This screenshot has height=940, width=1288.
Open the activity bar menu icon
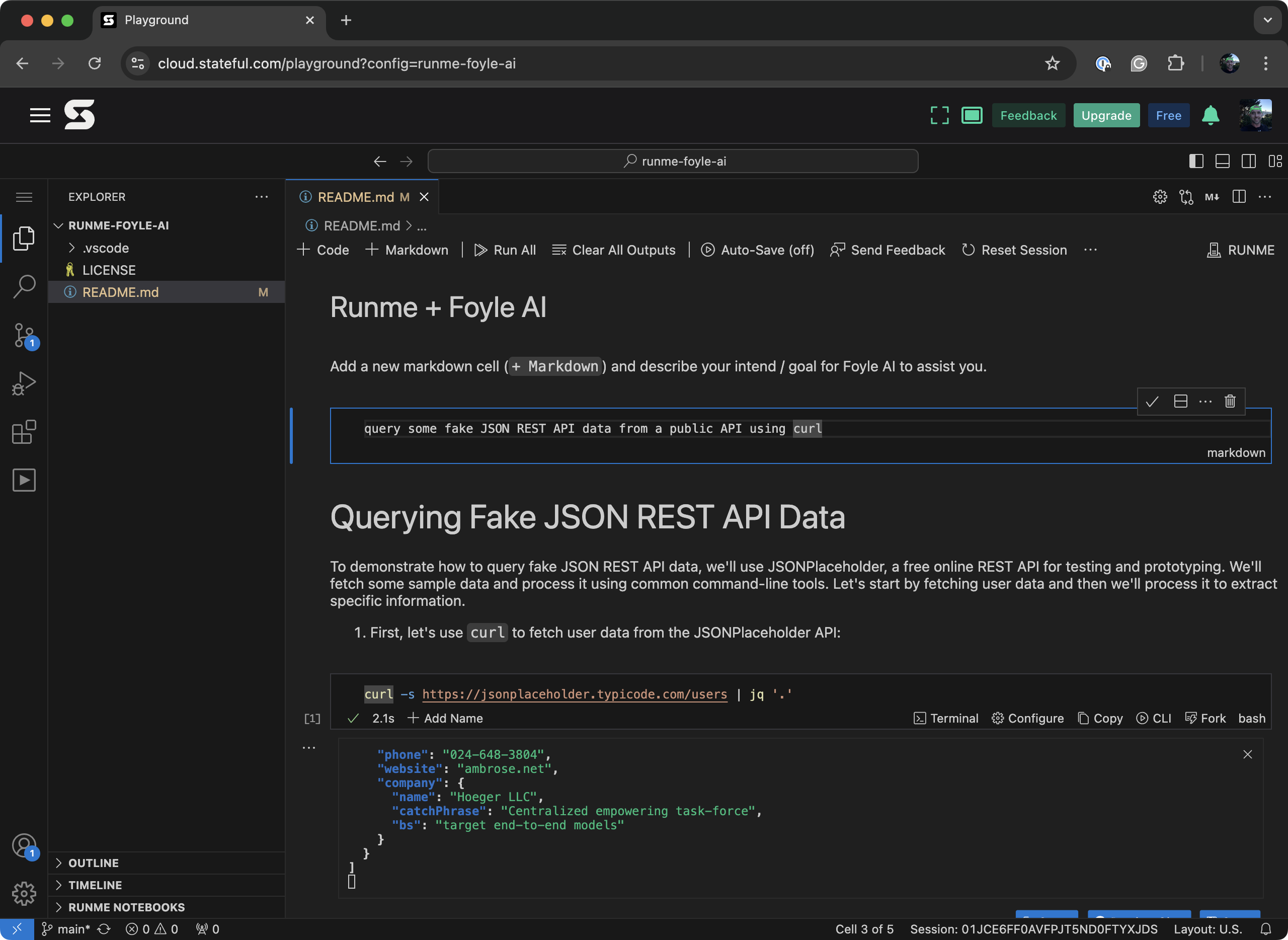pyautogui.click(x=24, y=197)
